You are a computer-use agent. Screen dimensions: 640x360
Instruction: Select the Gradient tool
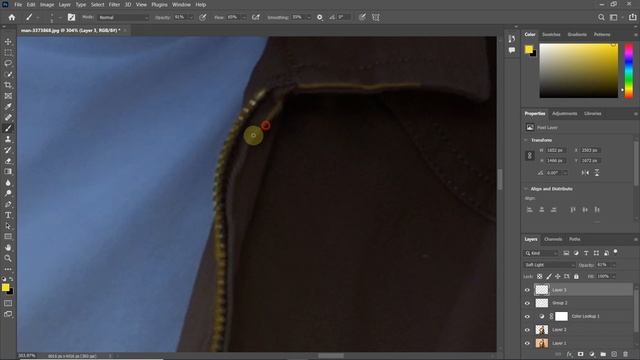point(8,171)
